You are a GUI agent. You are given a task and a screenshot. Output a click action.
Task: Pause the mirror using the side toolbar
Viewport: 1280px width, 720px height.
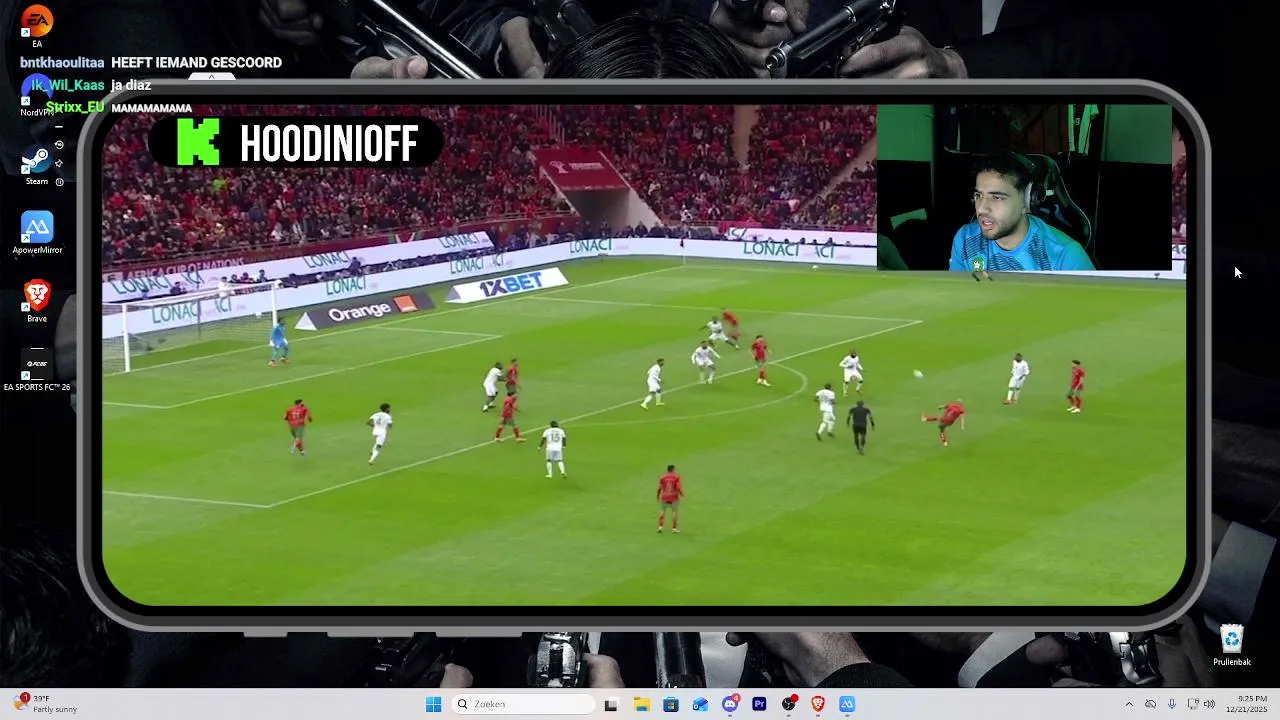[59, 182]
